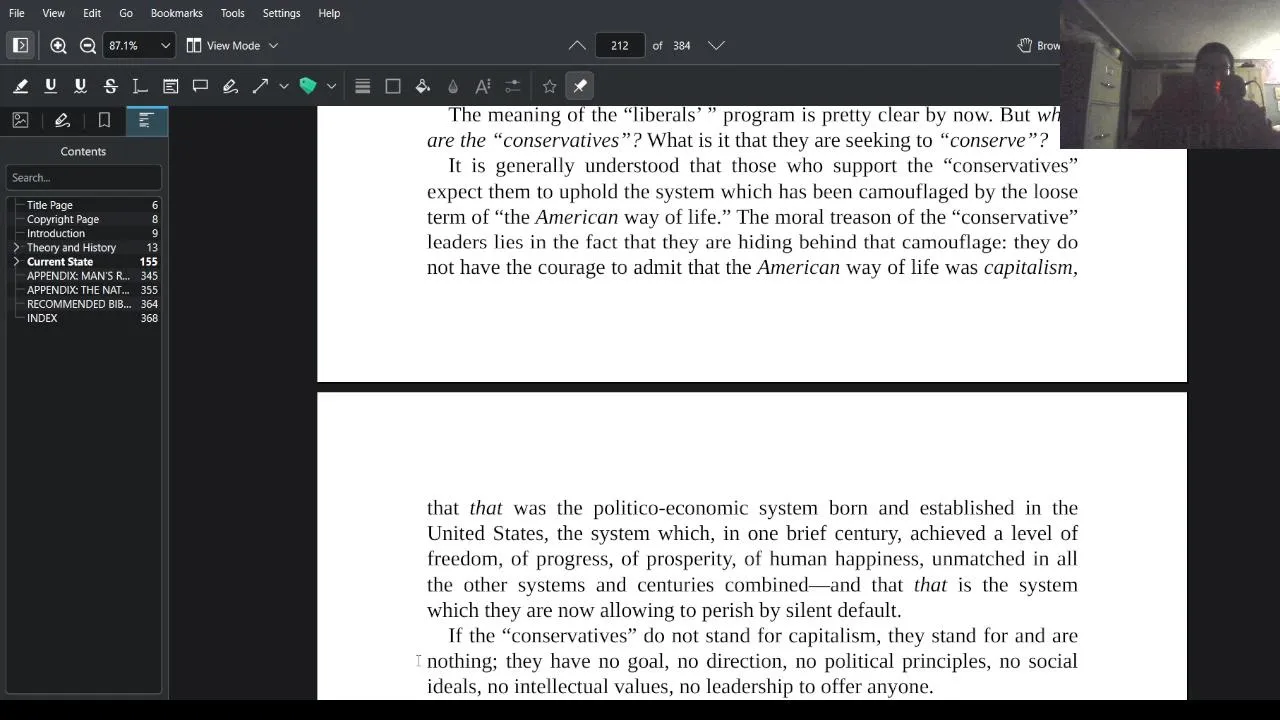
Task: Go to previous page with up arrow
Action: 577,45
